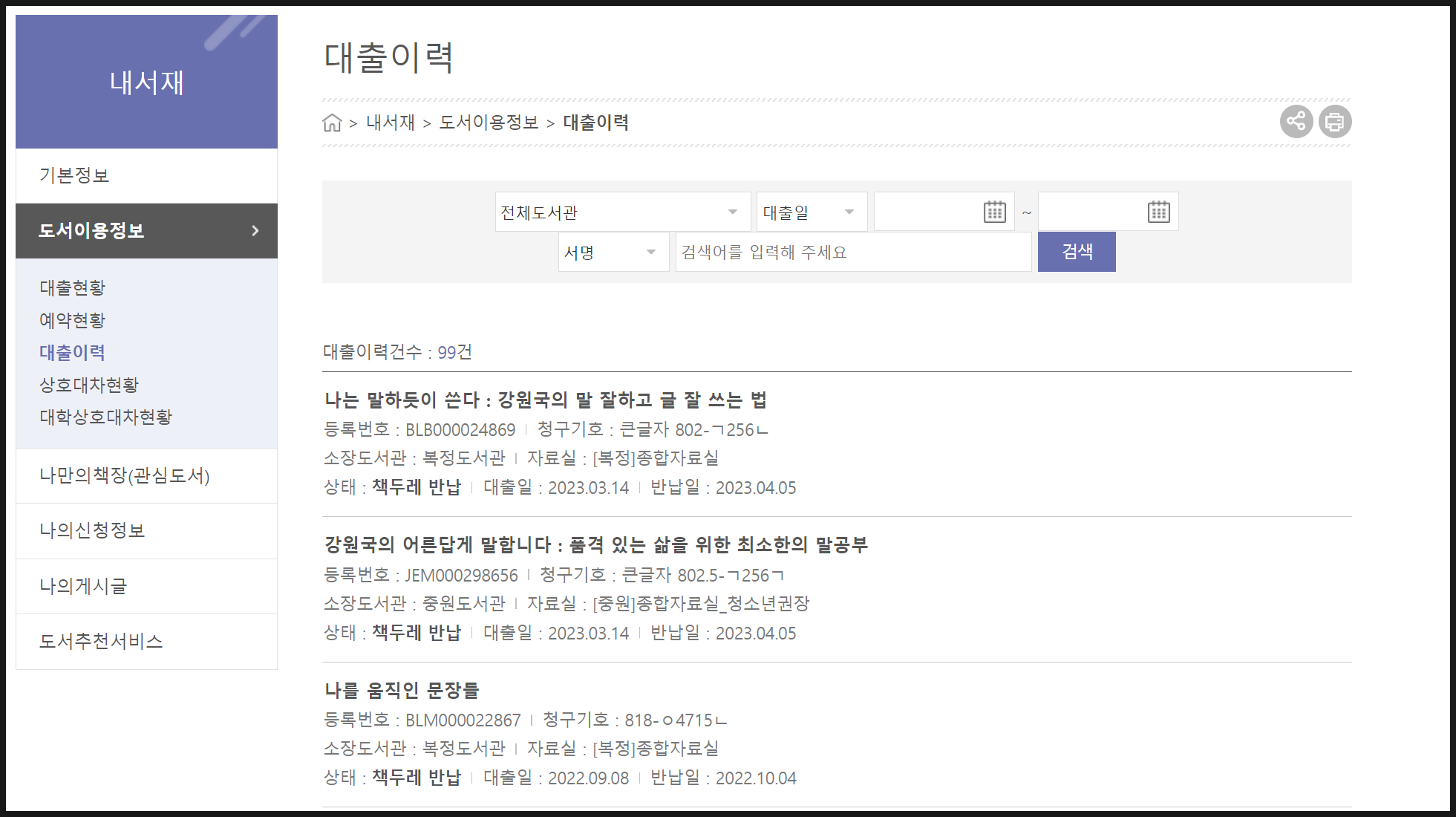Open 나만의책장(관심도서) menu
1456x817 pixels.
125,475
